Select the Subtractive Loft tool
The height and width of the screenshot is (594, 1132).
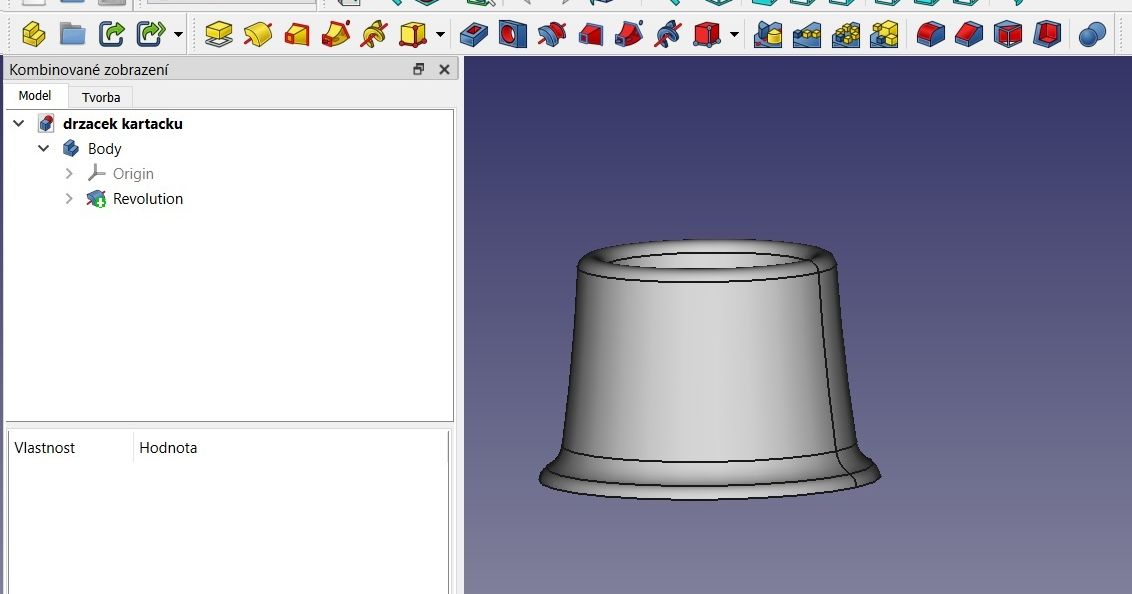(591, 34)
